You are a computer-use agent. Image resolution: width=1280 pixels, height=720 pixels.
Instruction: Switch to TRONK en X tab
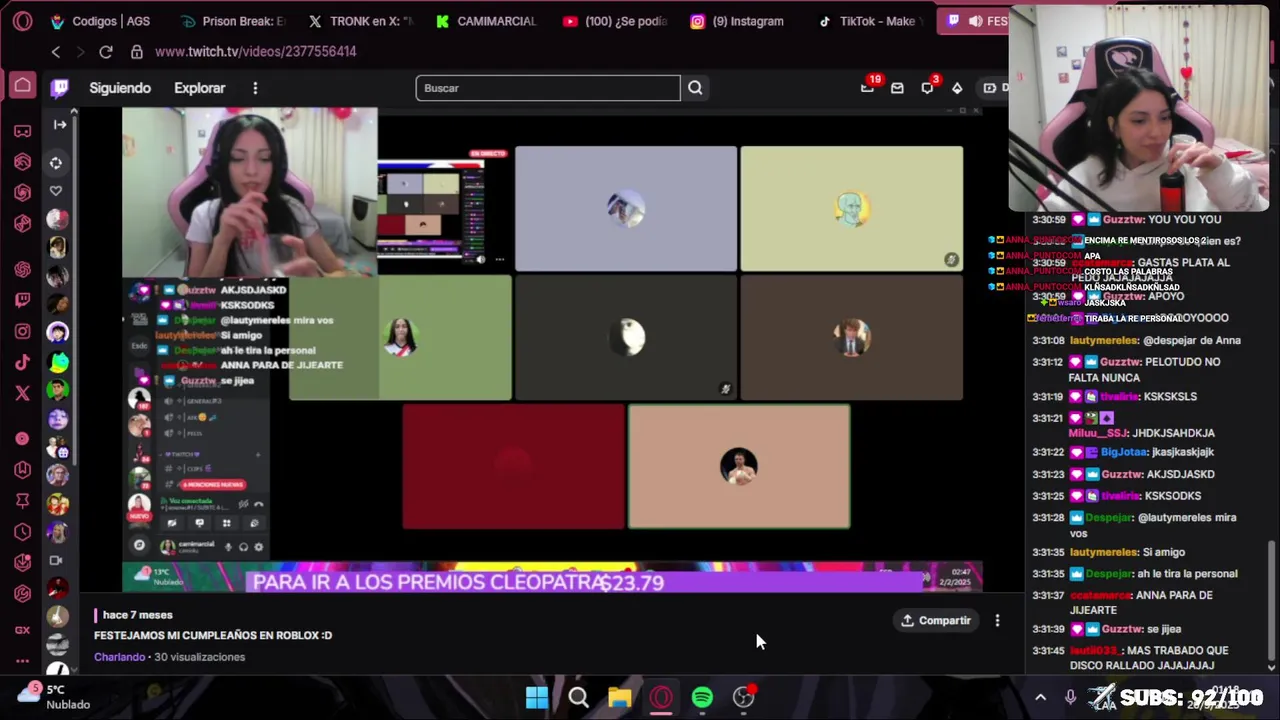point(362,21)
